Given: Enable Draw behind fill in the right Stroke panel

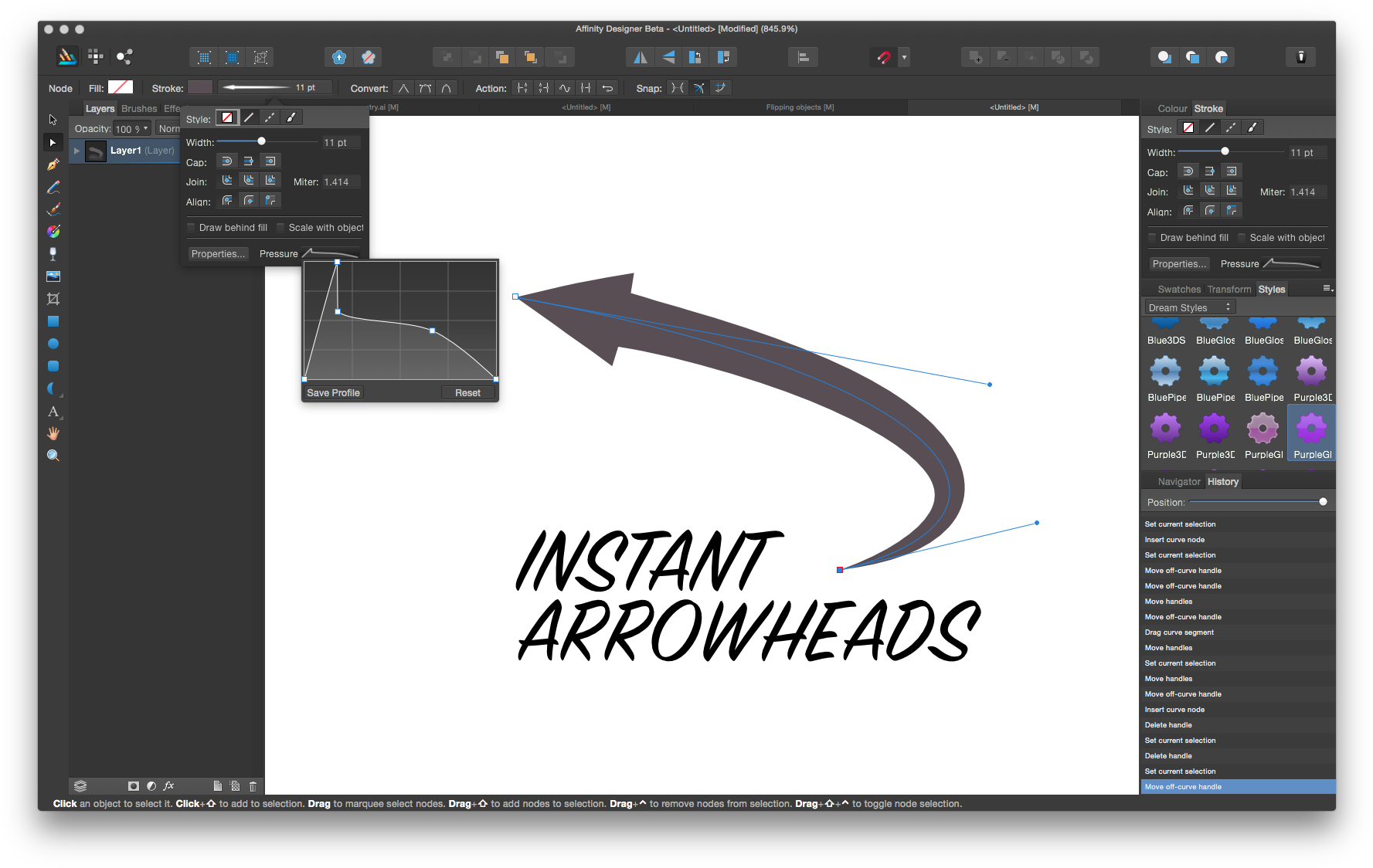Looking at the screenshot, I should coord(1152,238).
